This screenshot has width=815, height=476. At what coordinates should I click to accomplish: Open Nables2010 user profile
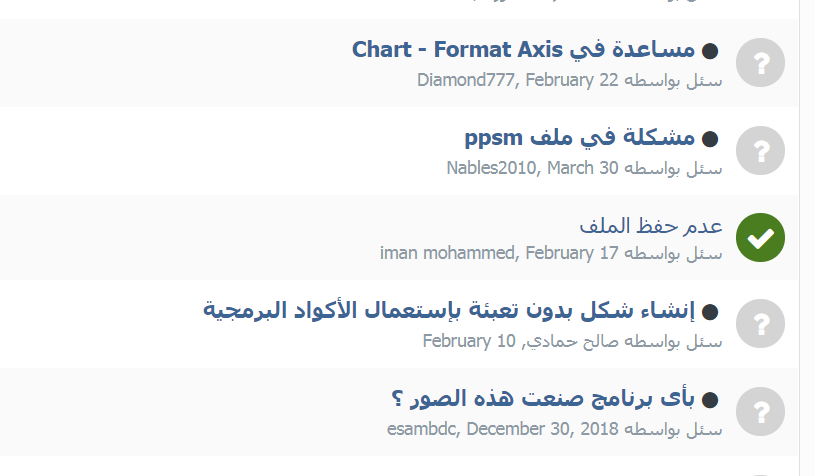[491, 168]
